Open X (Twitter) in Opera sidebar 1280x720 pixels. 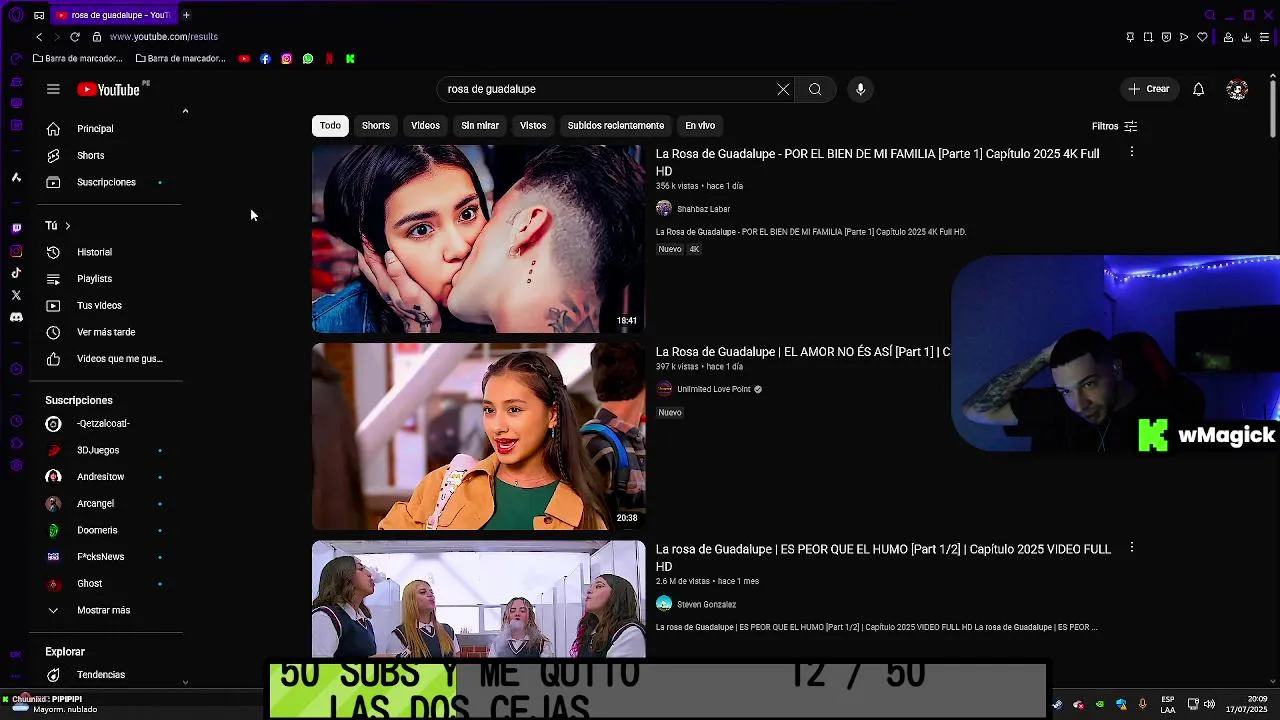(16, 295)
